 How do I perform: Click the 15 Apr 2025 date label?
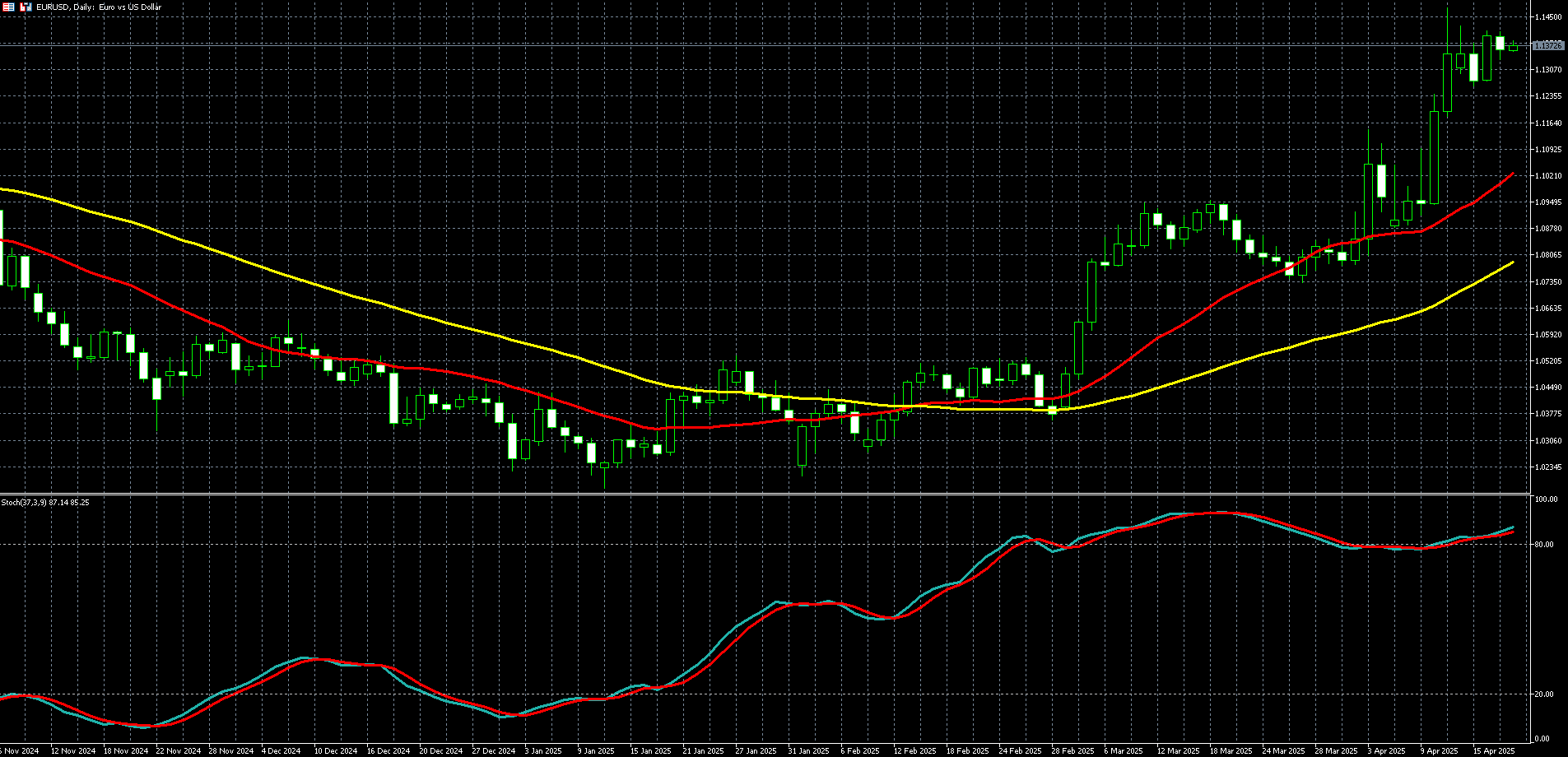[x=1493, y=751]
